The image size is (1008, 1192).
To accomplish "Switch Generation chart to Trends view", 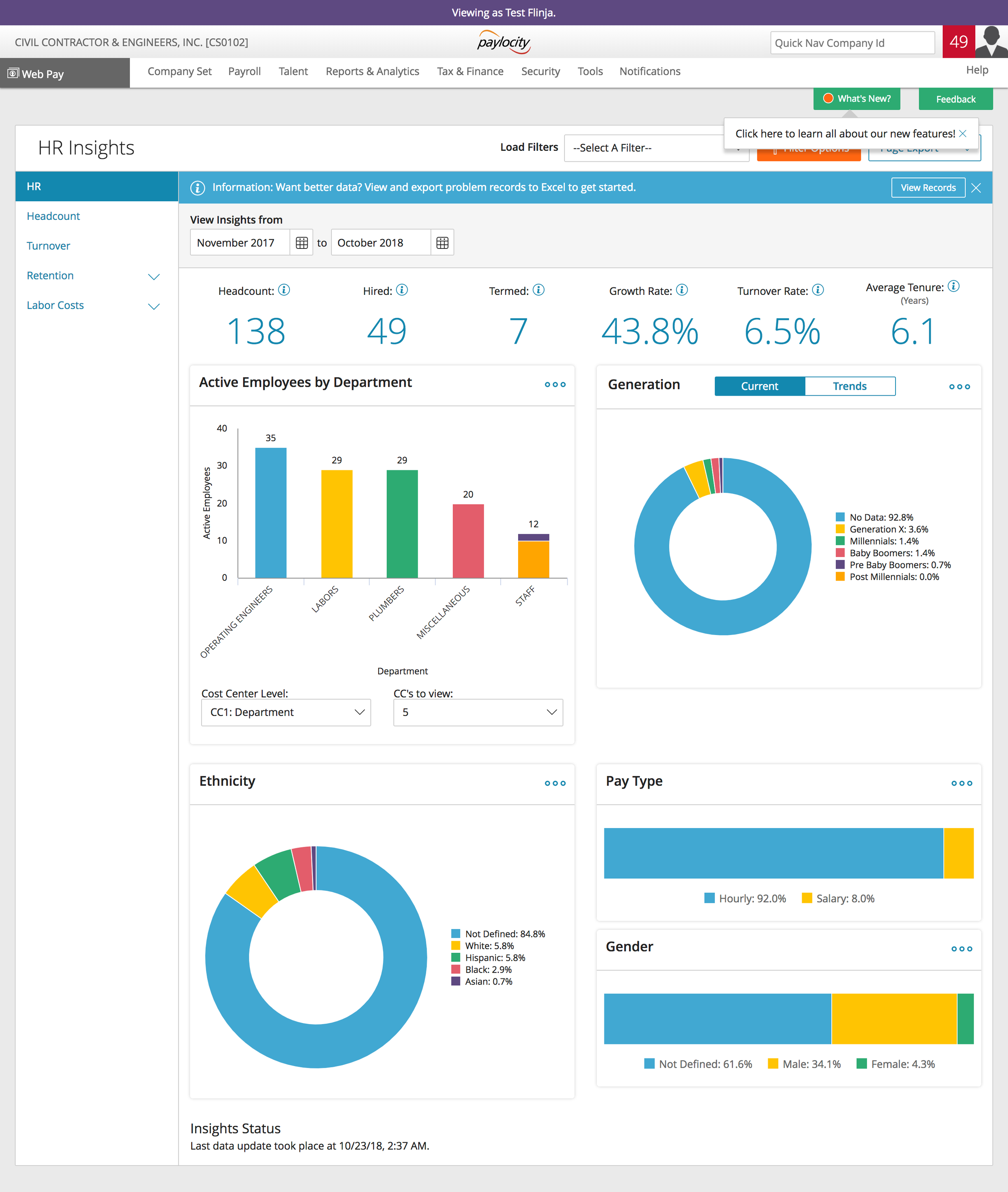I will pos(850,386).
